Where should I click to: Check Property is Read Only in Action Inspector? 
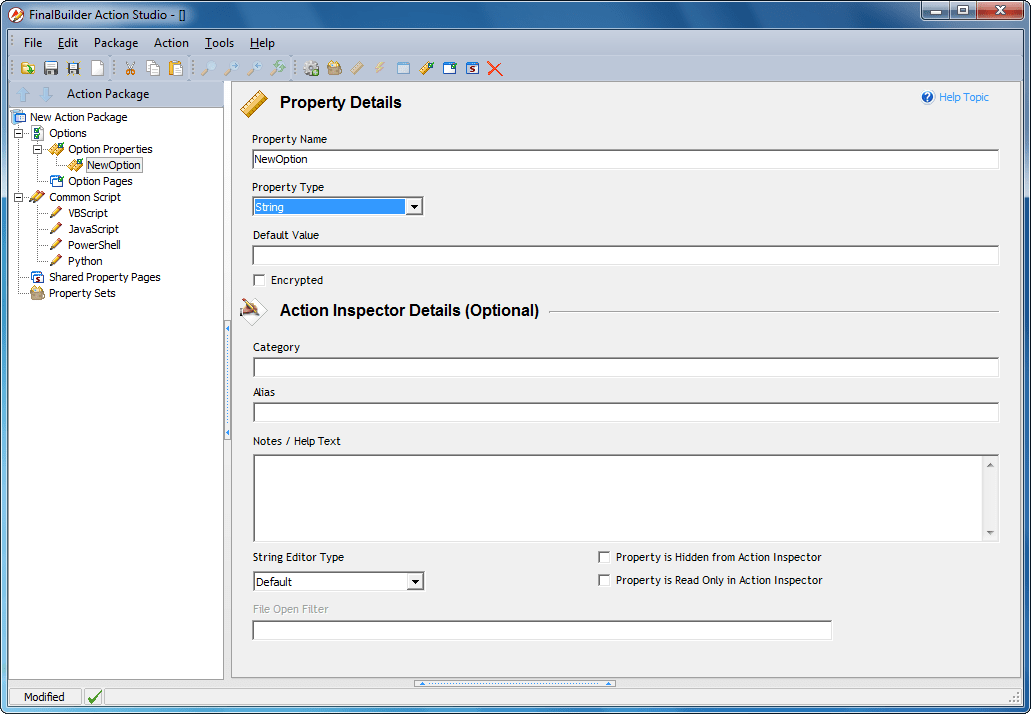(604, 580)
